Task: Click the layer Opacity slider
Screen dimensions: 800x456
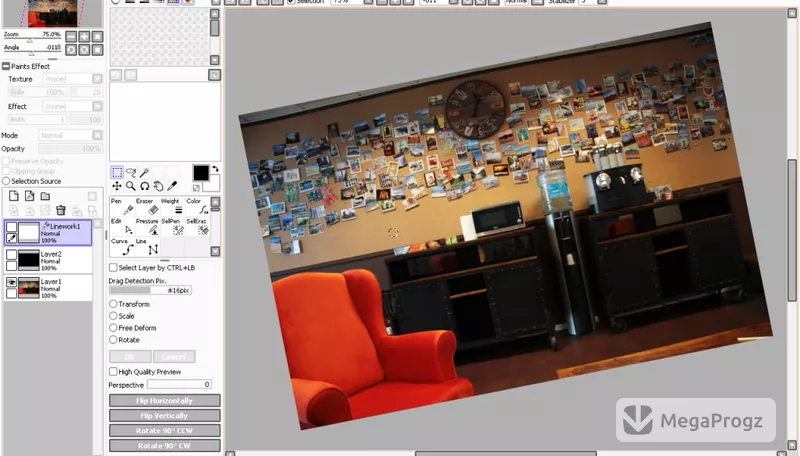Action: (70, 148)
